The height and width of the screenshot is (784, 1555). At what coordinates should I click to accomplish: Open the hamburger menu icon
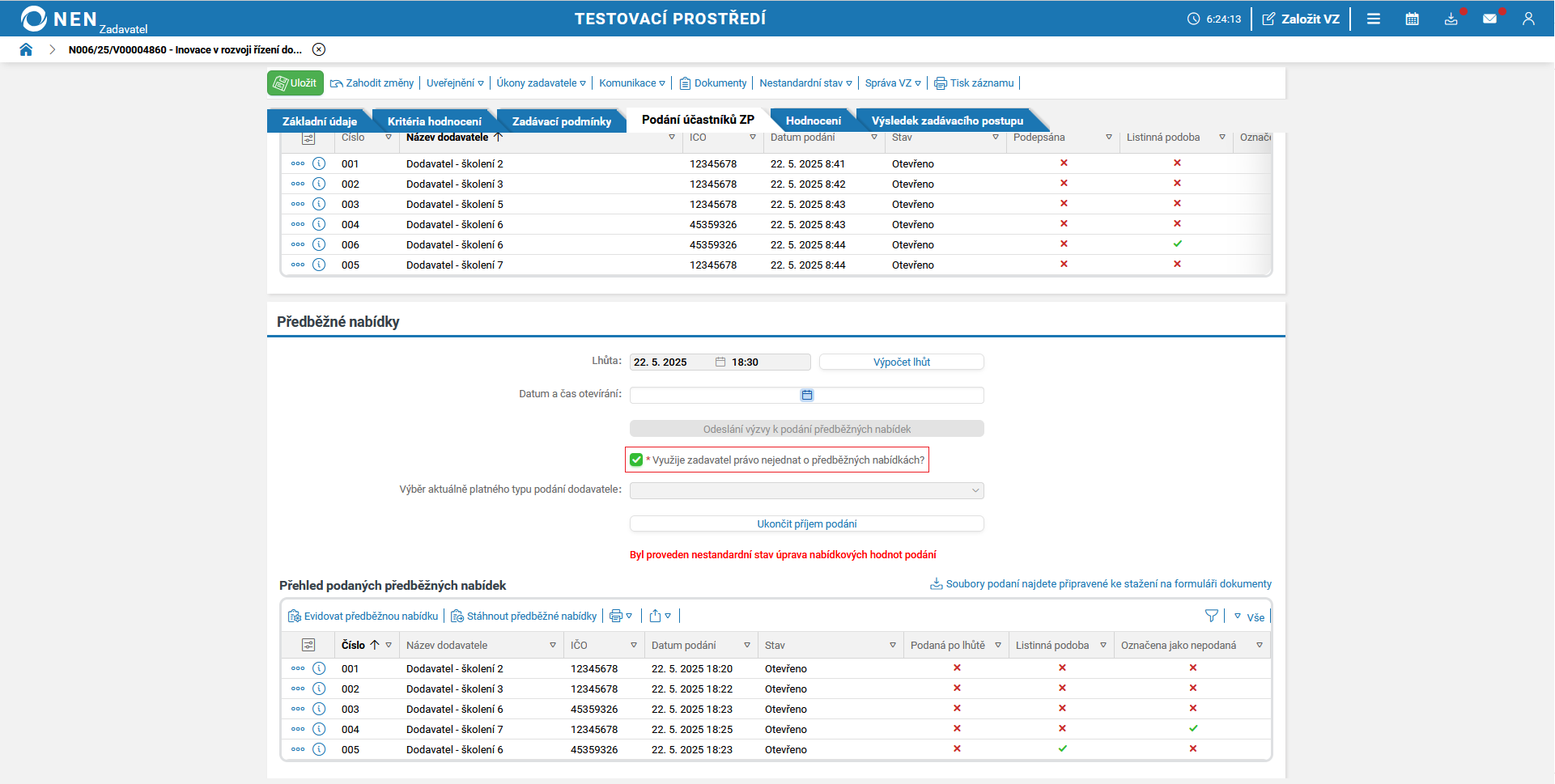click(x=1373, y=19)
